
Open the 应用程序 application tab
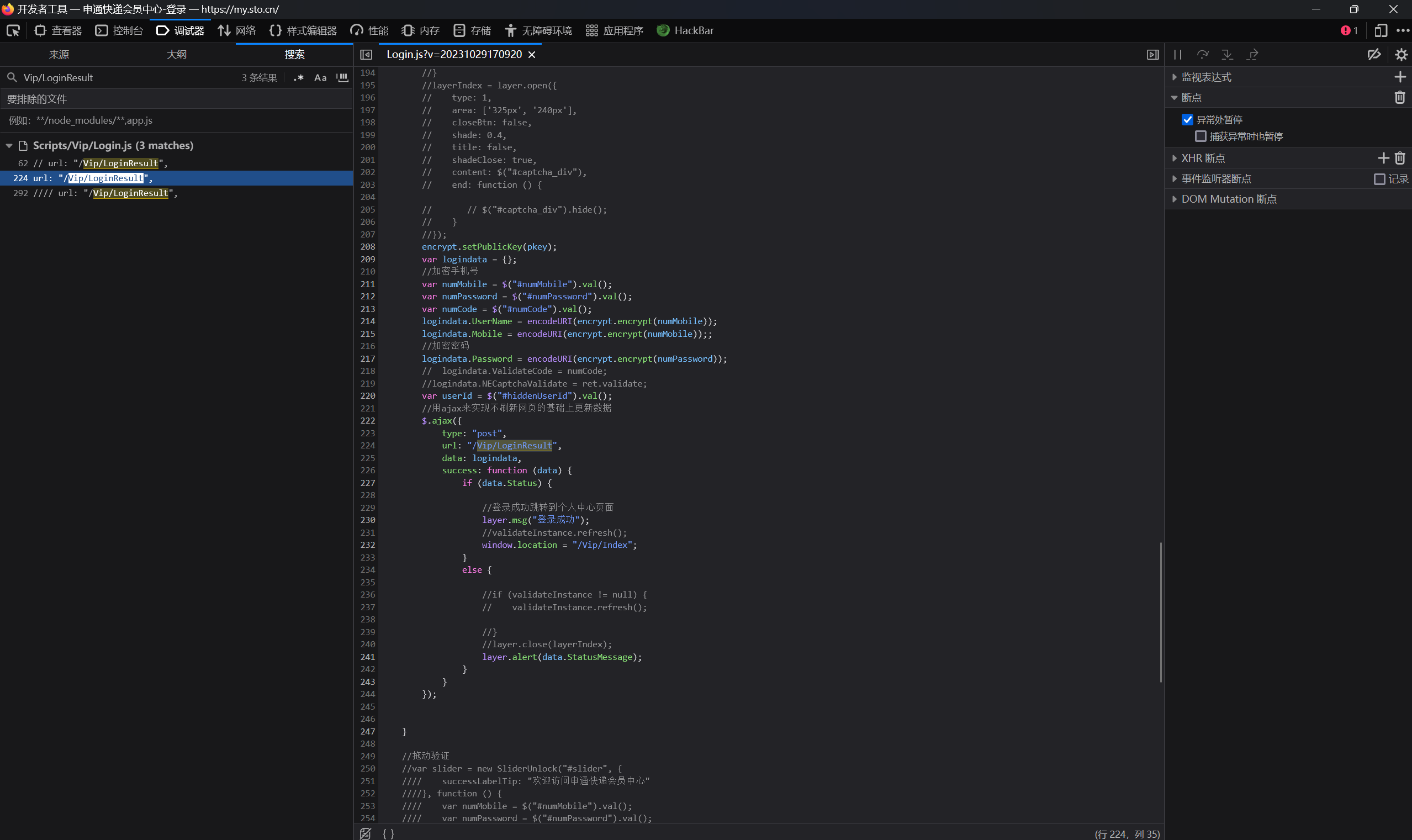click(x=615, y=30)
